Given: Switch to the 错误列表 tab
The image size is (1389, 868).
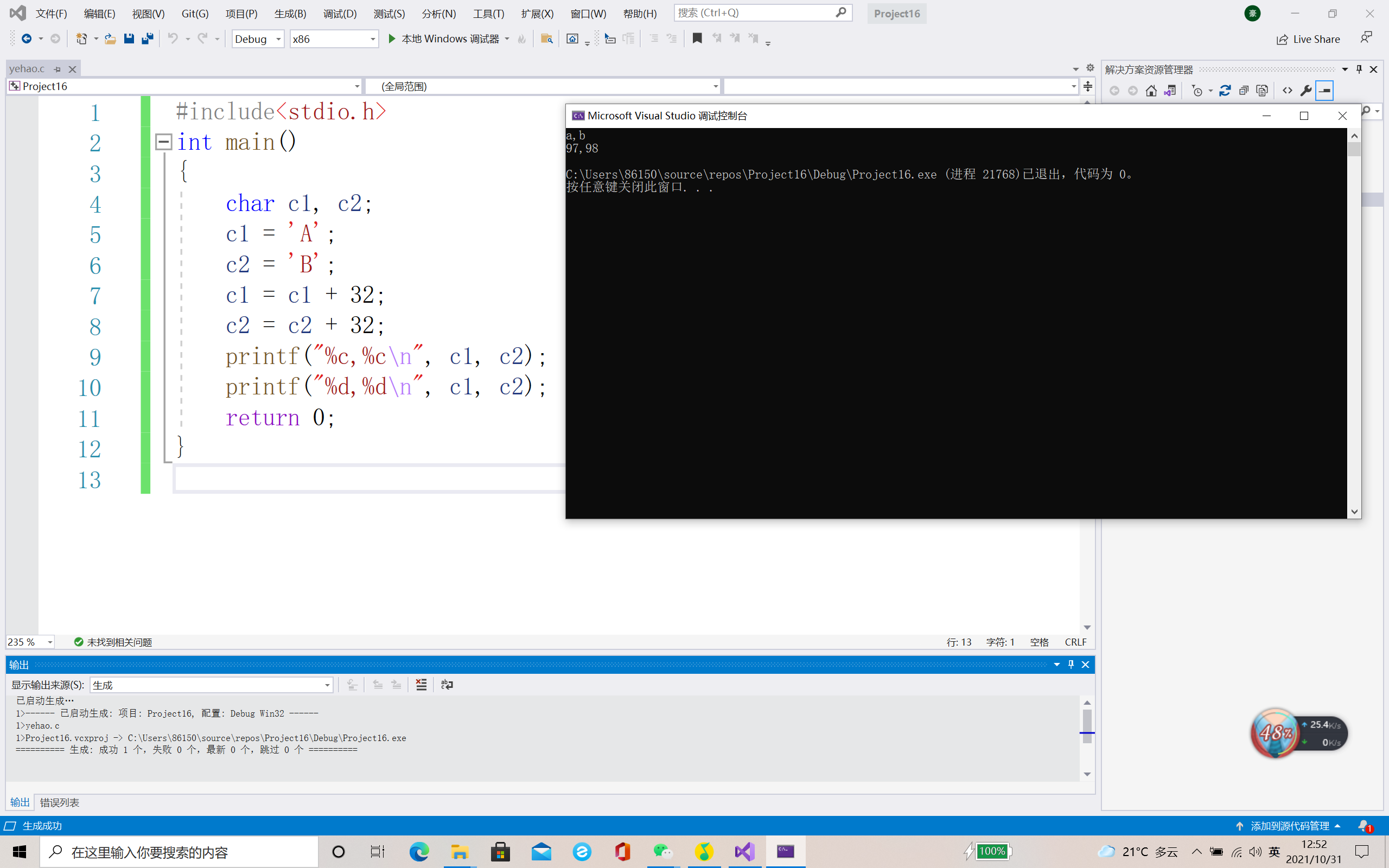Looking at the screenshot, I should tap(60, 802).
